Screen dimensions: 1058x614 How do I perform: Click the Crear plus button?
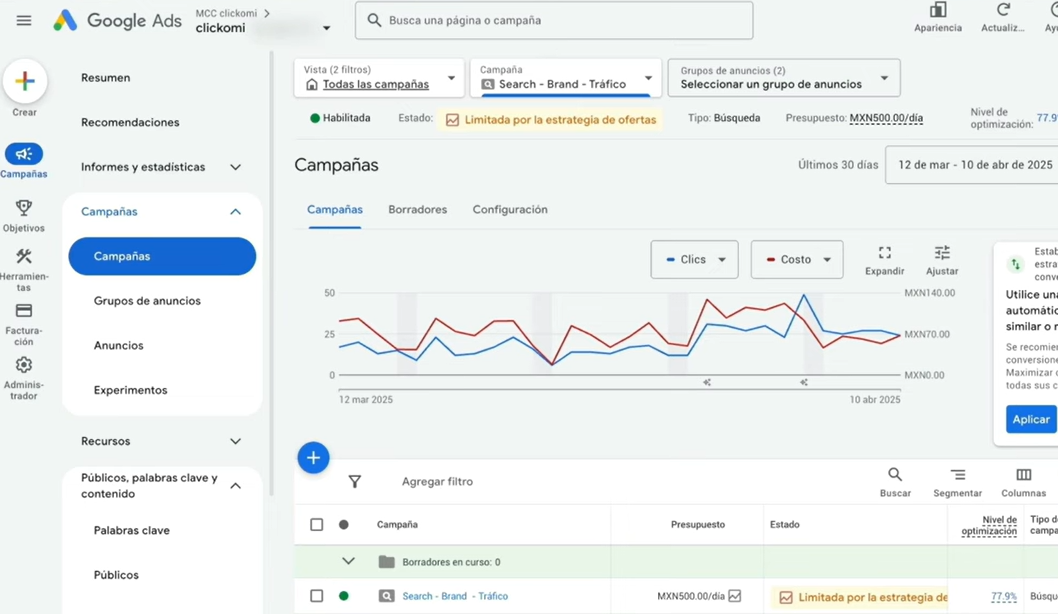[25, 81]
